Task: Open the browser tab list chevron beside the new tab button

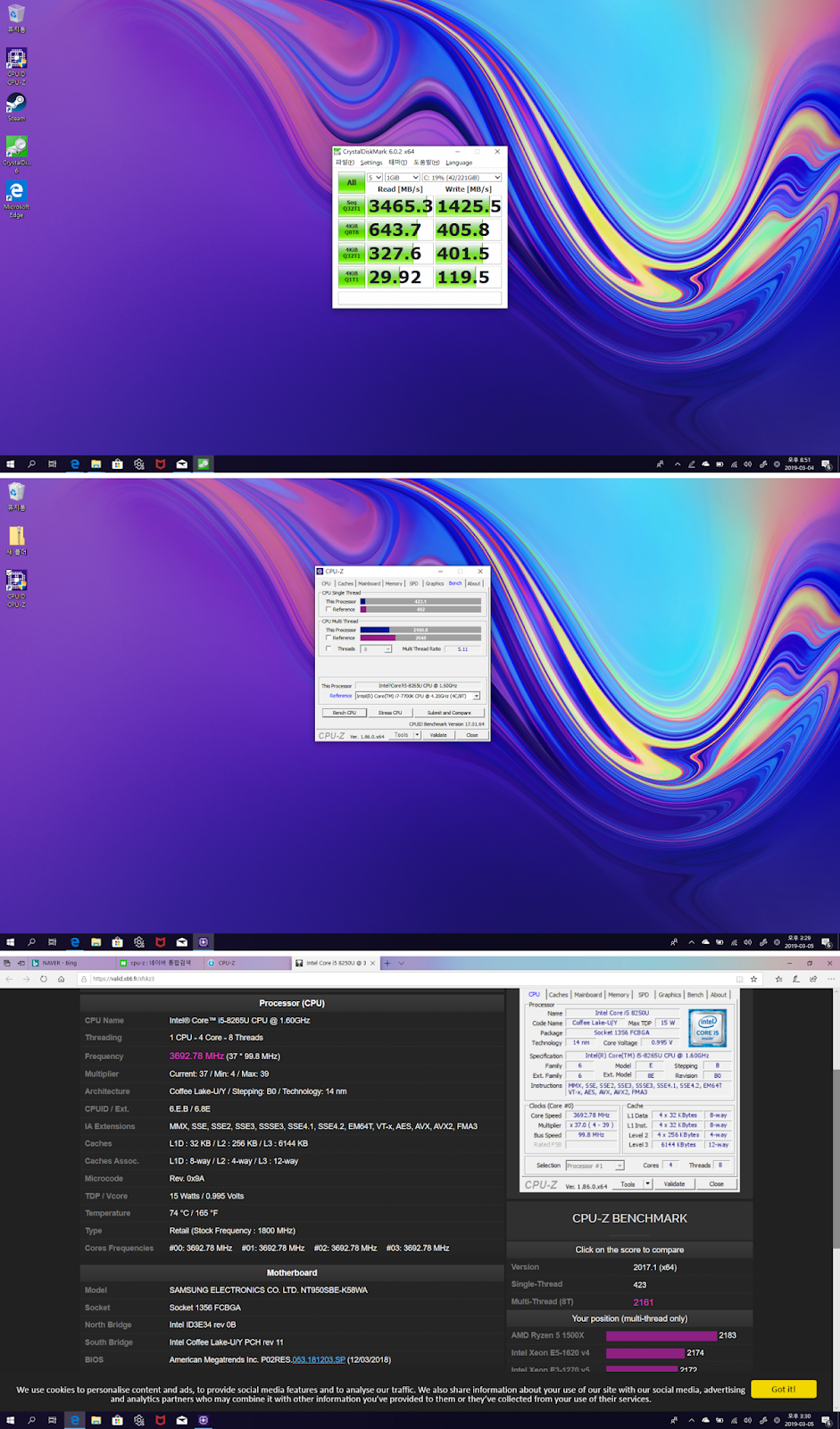Action: click(x=402, y=963)
